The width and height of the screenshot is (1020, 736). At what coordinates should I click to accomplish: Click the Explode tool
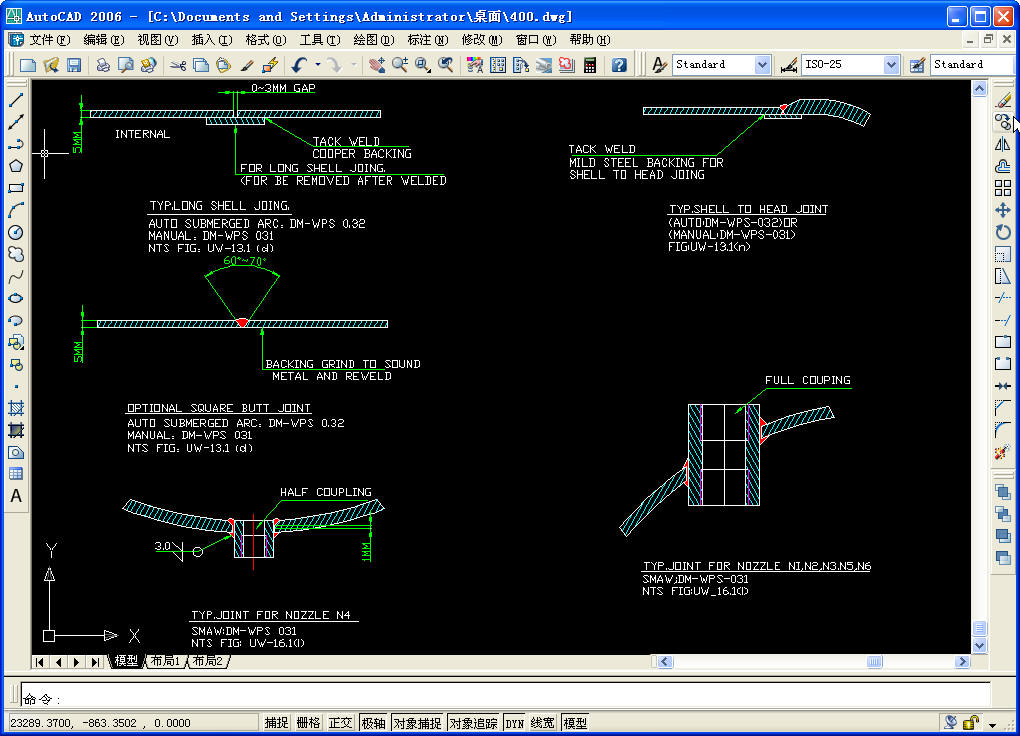pos(1003,452)
